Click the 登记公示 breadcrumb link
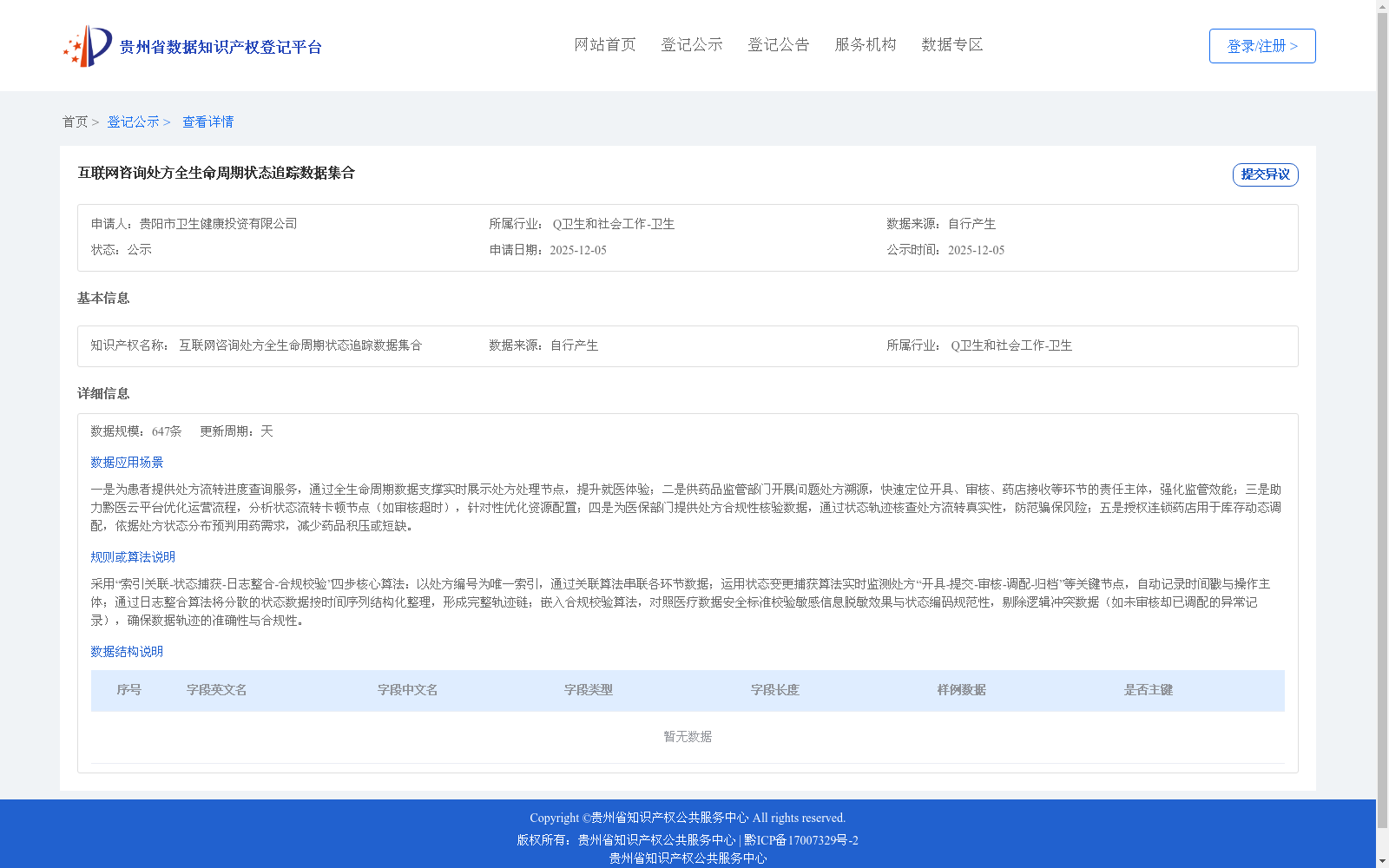1389x868 pixels. [133, 122]
